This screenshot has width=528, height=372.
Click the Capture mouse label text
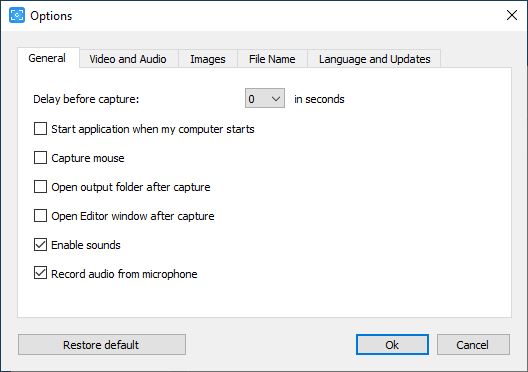point(88,158)
